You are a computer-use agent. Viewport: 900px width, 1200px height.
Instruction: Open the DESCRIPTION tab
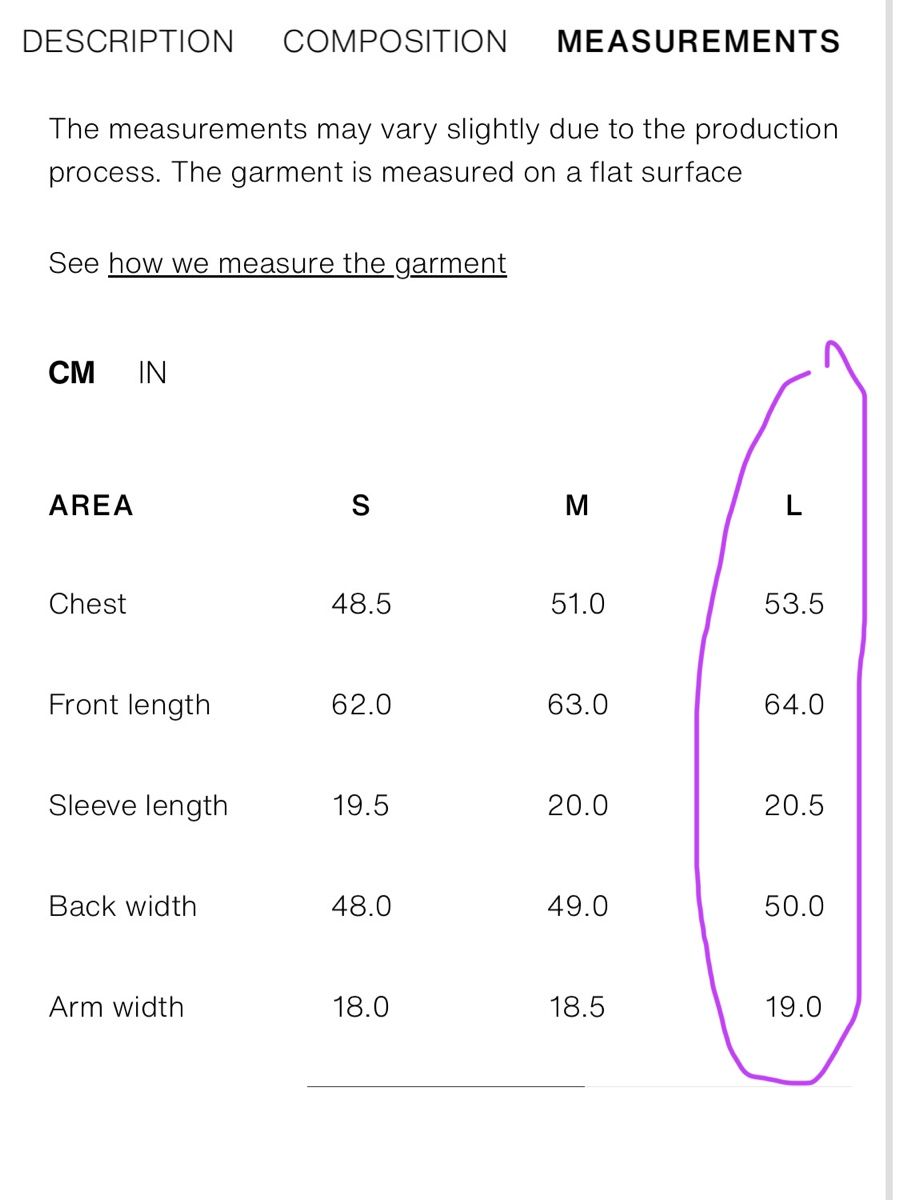coord(127,42)
